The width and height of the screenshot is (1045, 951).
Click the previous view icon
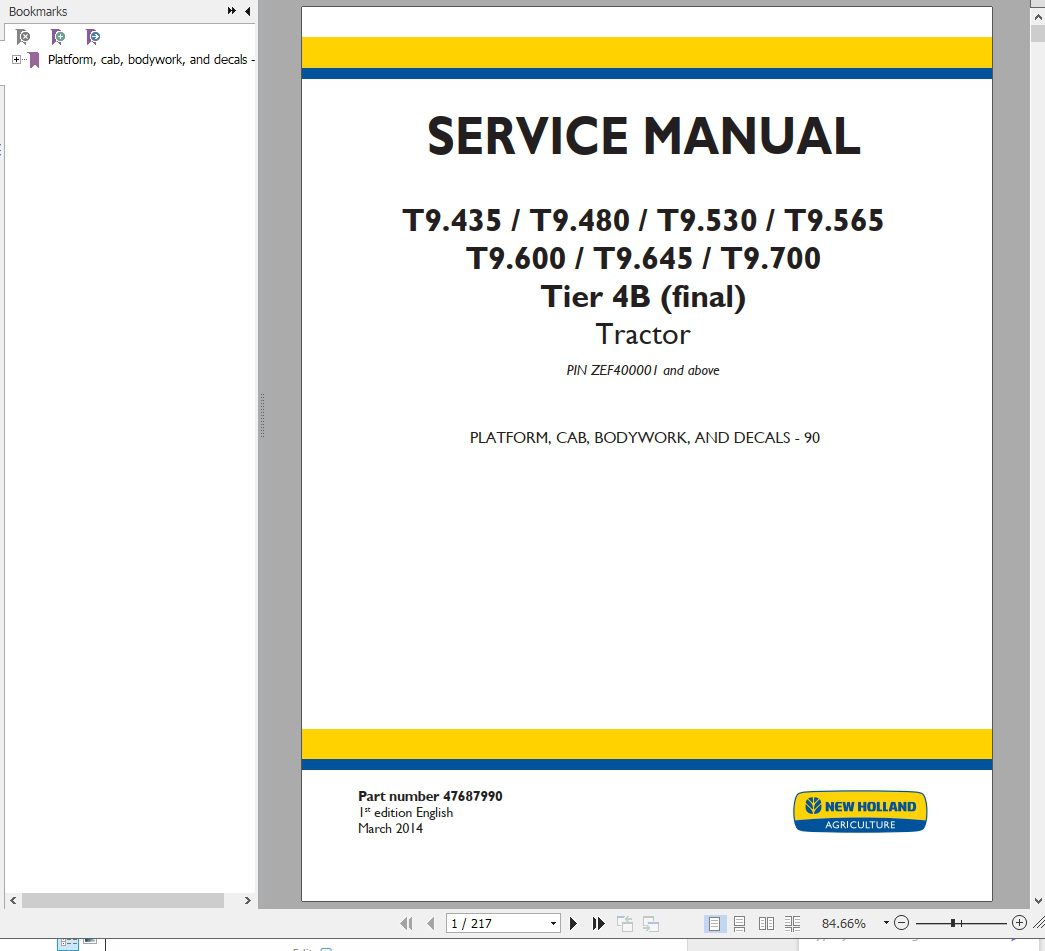tap(624, 923)
